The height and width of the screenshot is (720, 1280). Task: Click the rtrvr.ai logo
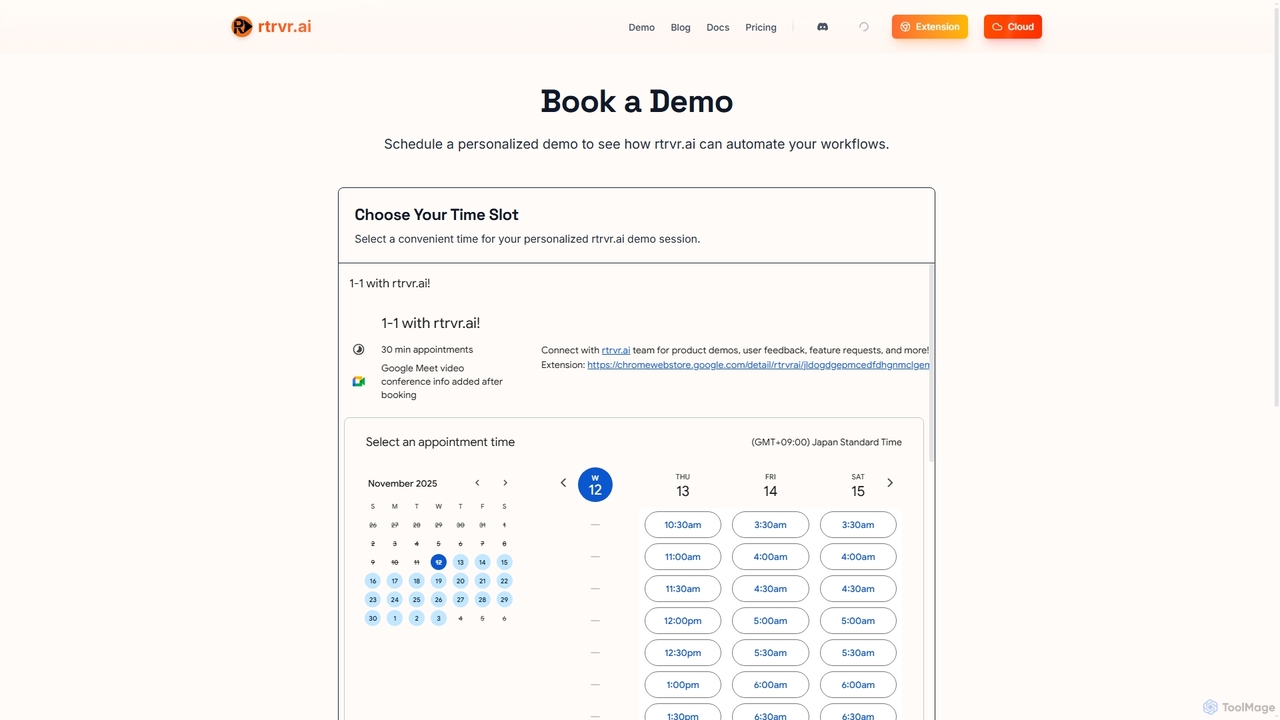click(x=271, y=27)
